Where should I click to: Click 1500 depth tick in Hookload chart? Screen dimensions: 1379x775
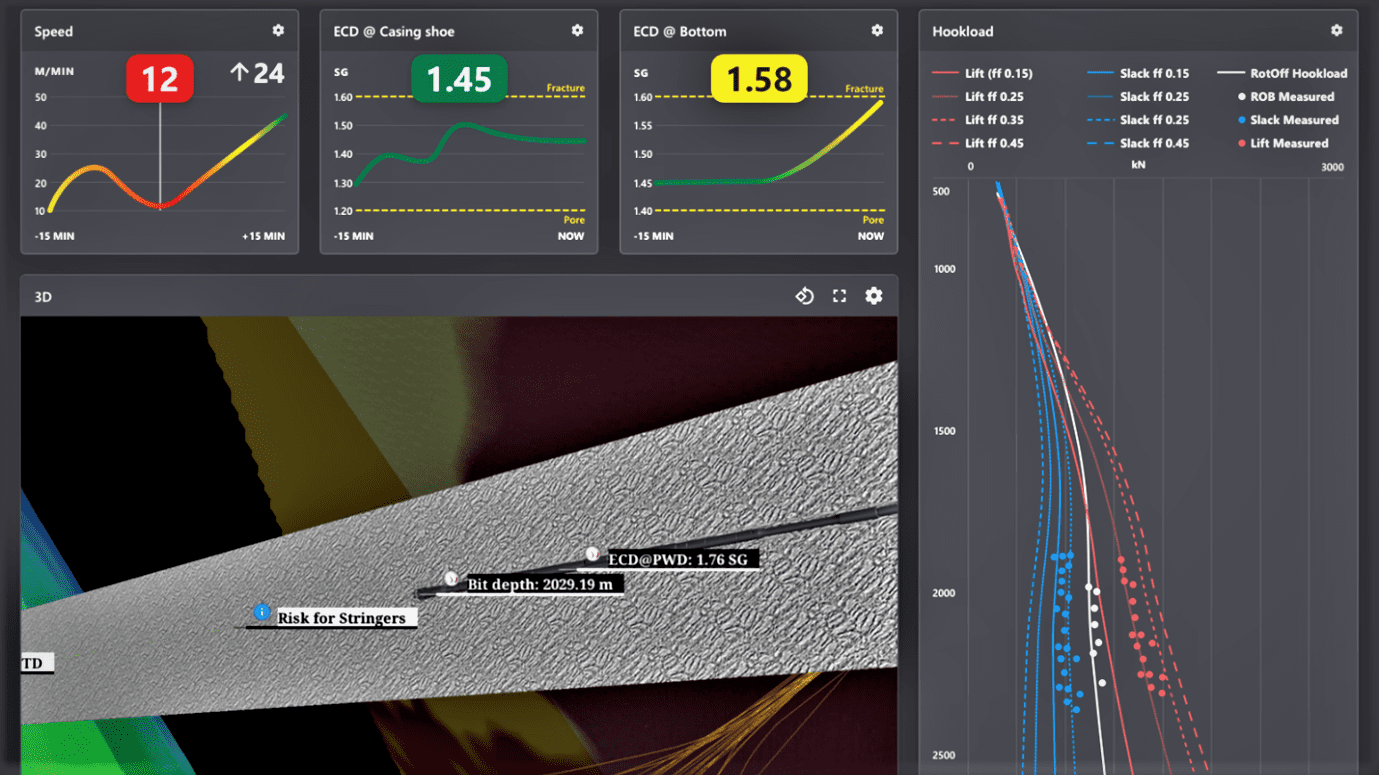coord(944,431)
